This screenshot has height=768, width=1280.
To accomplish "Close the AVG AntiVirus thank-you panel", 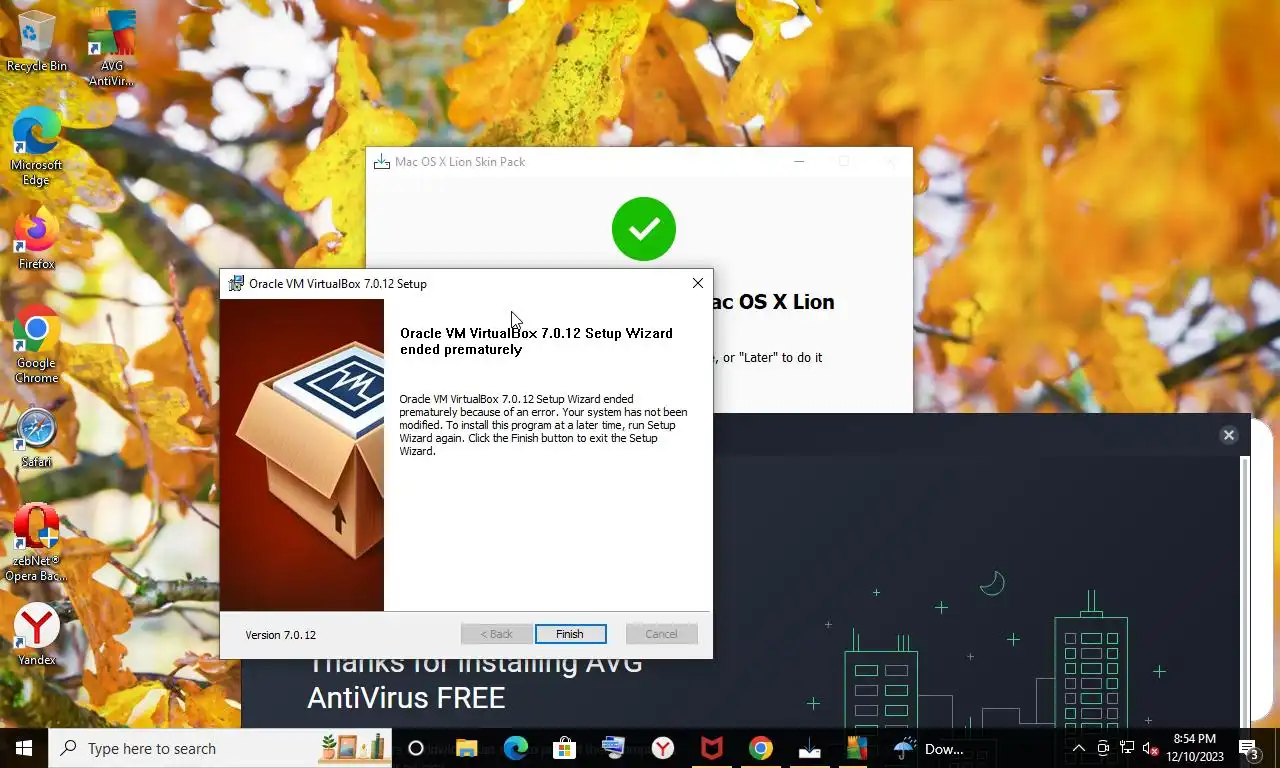I will [1229, 435].
